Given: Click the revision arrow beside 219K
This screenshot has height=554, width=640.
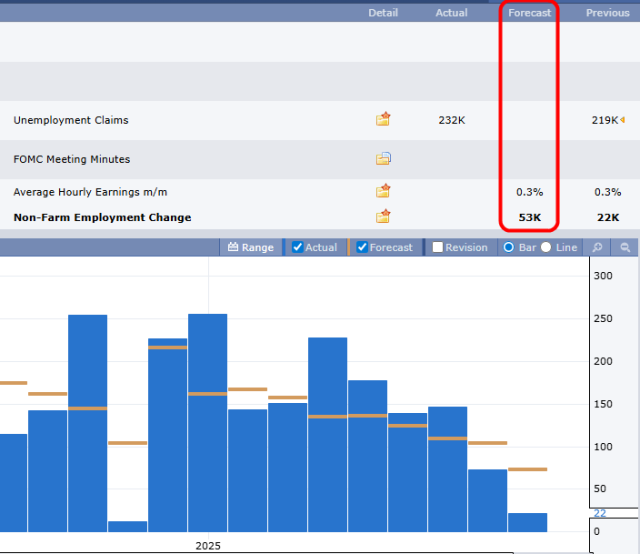Looking at the screenshot, I should click(x=623, y=120).
